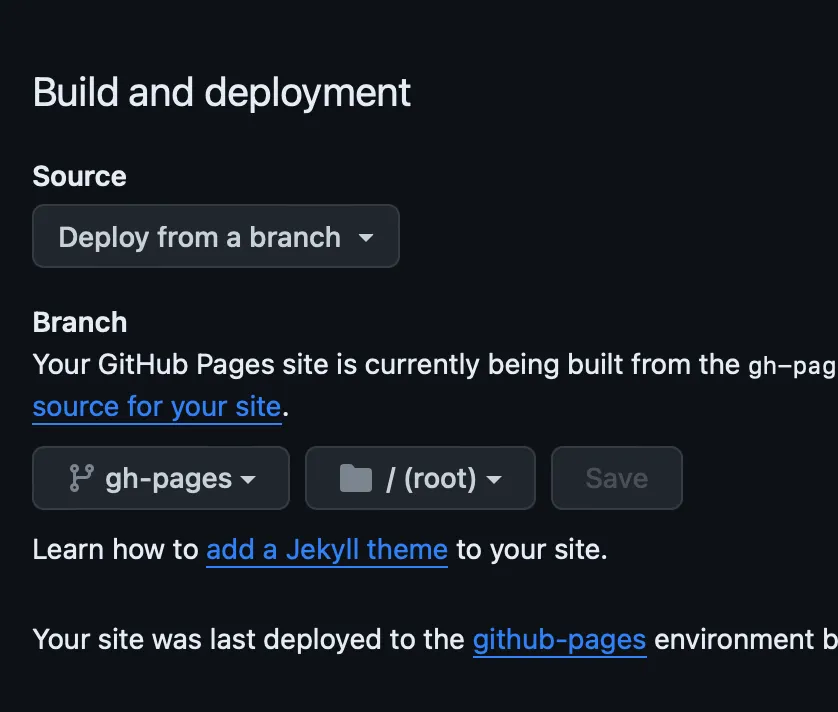This screenshot has height=712, width=838.
Task: Visit the github-pages environment link
Action: click(559, 639)
